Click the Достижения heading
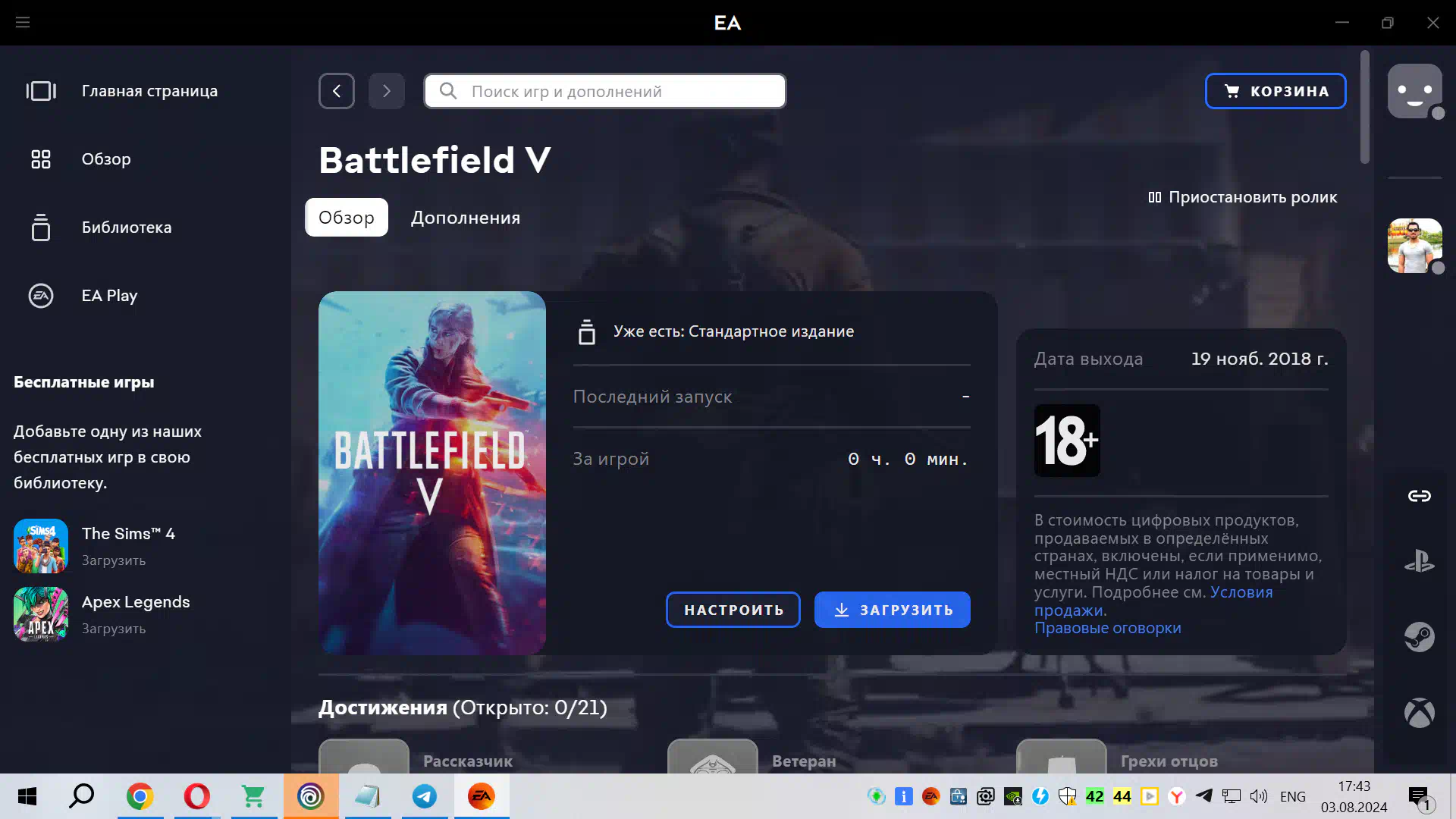The image size is (1456, 819). pos(463,708)
